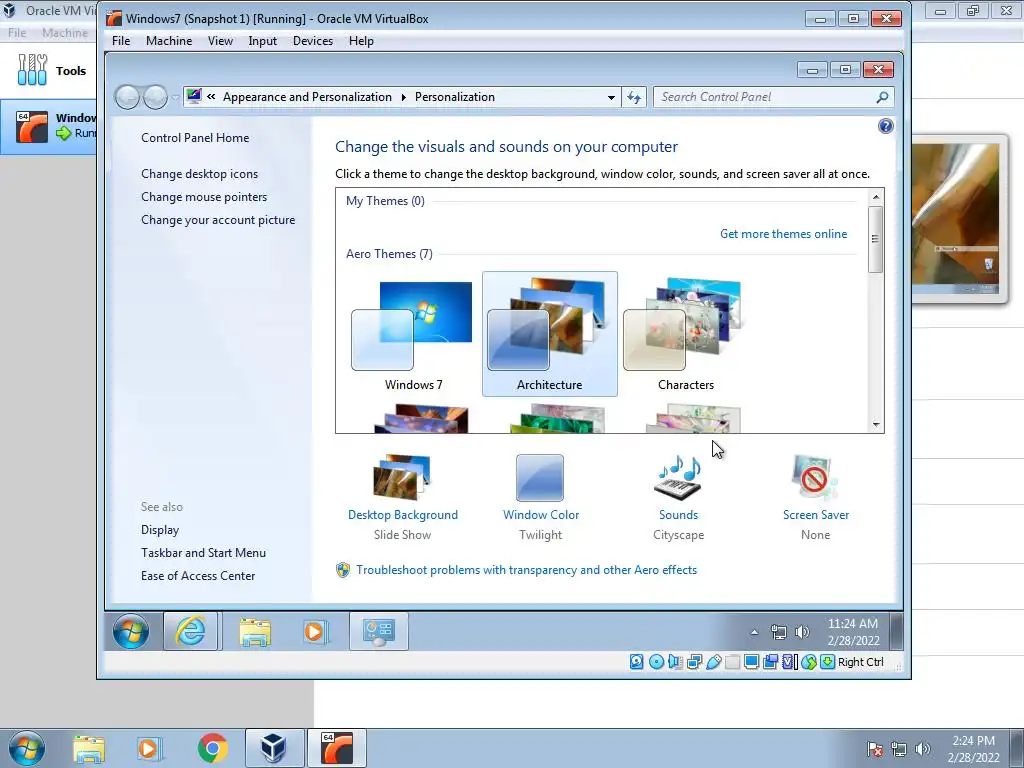This screenshot has height=768, width=1024.
Task: Select the Characters theme
Action: click(686, 334)
